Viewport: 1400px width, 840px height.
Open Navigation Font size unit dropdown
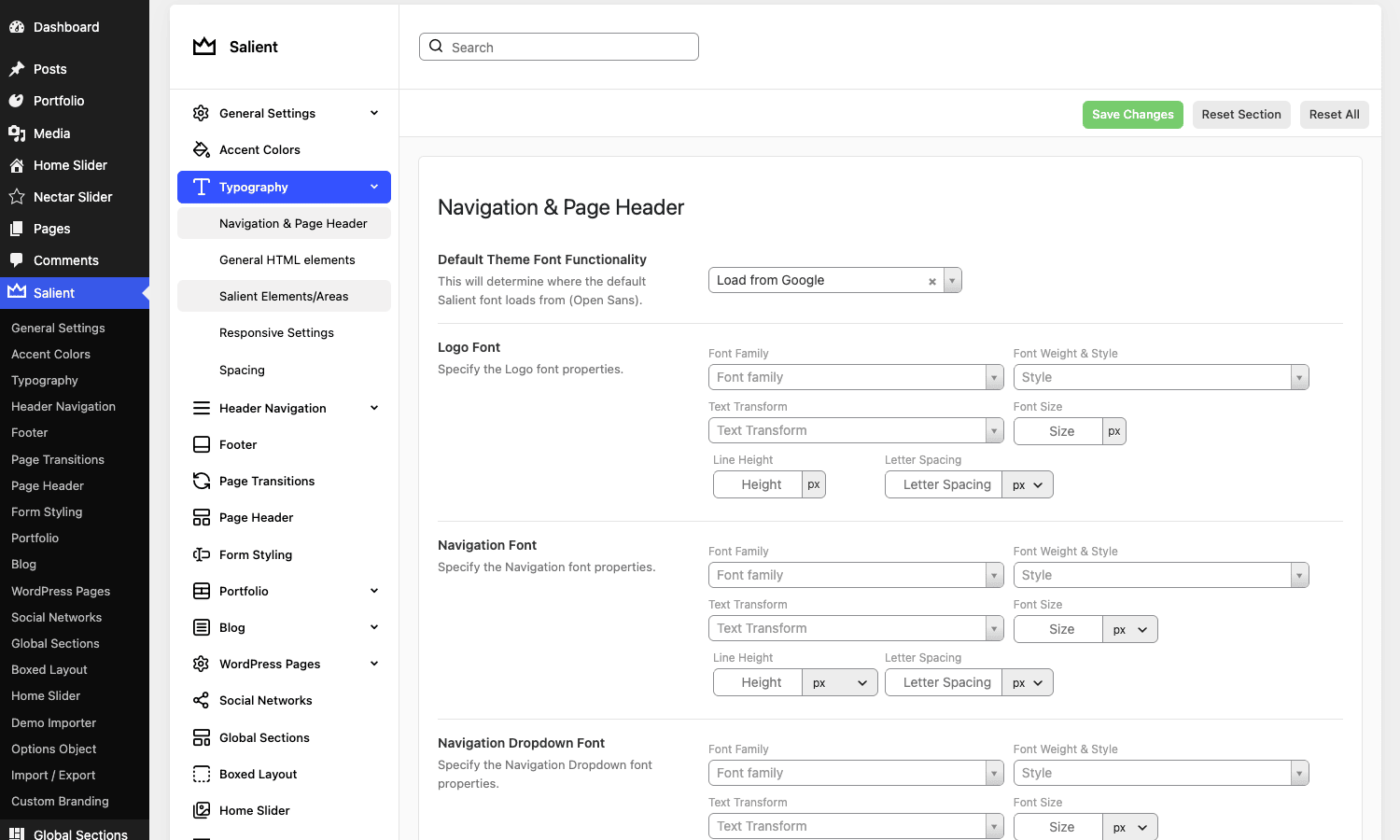coord(1130,629)
